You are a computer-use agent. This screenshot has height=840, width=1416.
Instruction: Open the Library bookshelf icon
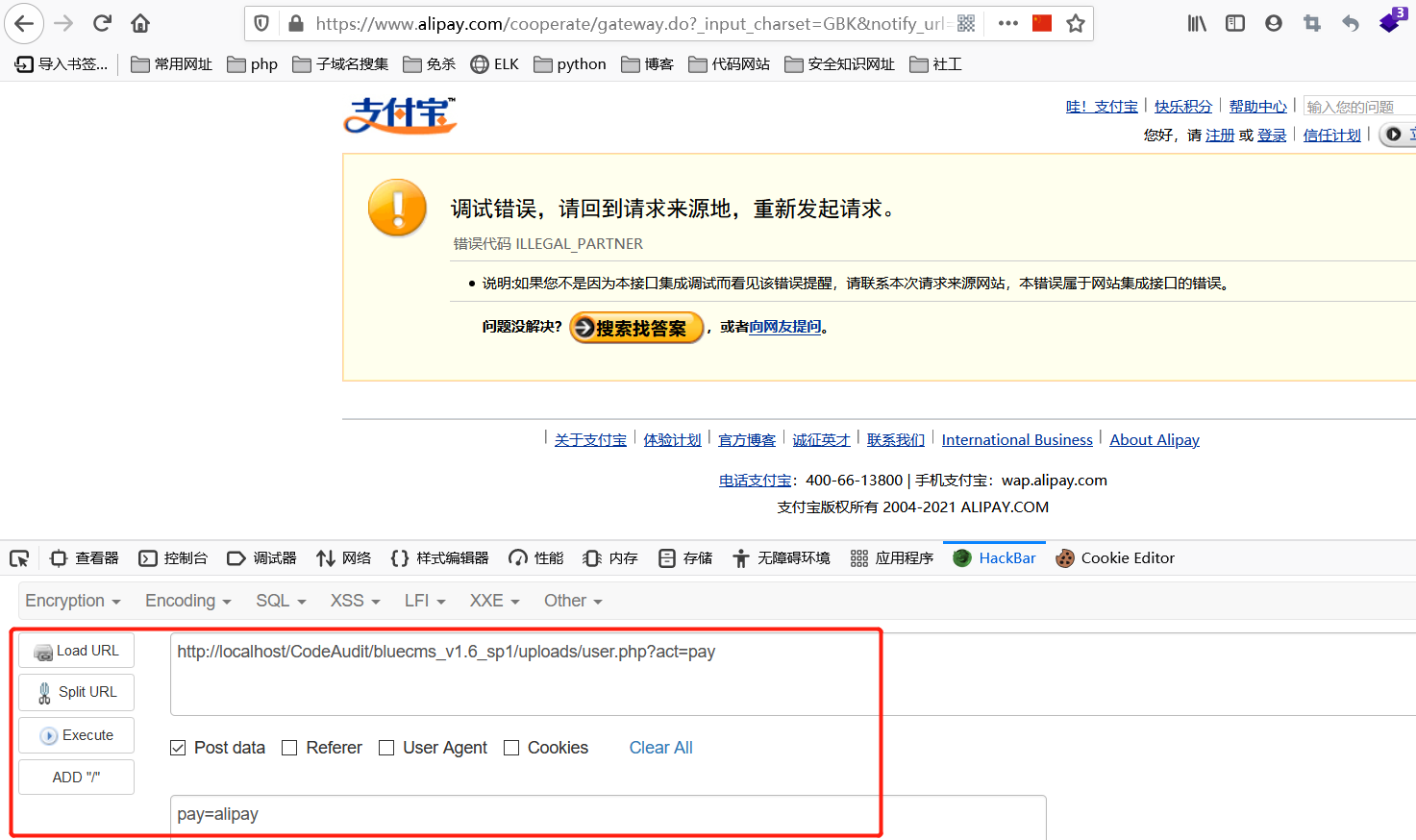pos(1197,23)
